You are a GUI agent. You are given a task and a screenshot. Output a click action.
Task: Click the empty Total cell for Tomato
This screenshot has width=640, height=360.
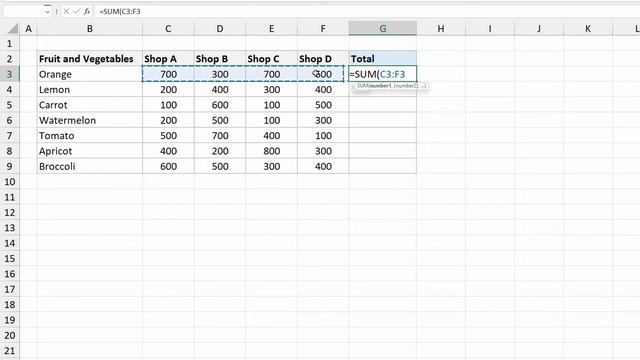[382, 136]
